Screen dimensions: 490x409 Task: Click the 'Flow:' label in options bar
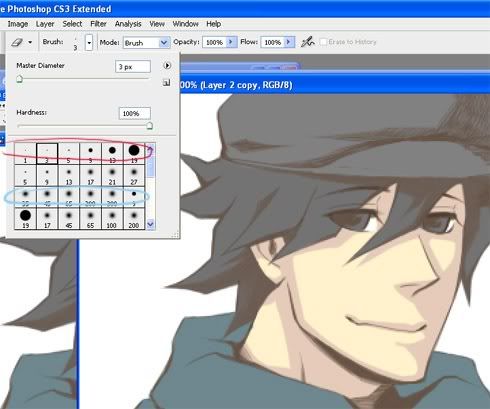[249, 42]
